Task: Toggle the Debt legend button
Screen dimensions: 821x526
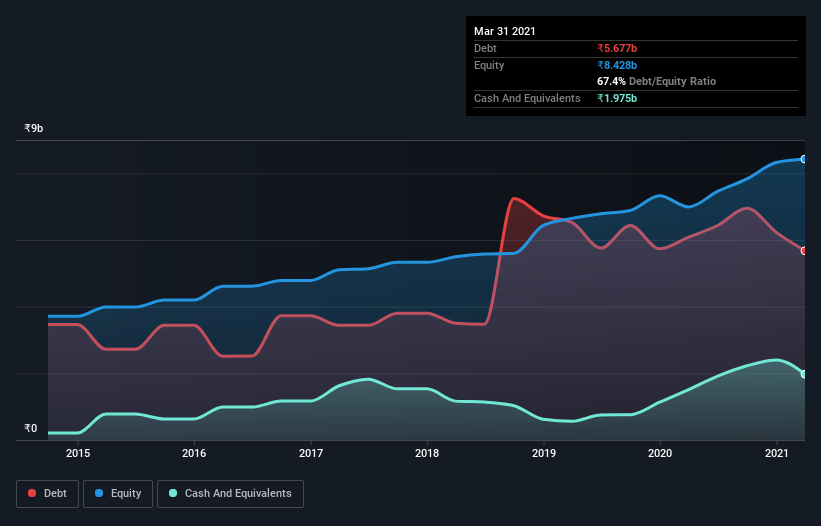Action: 48,494
